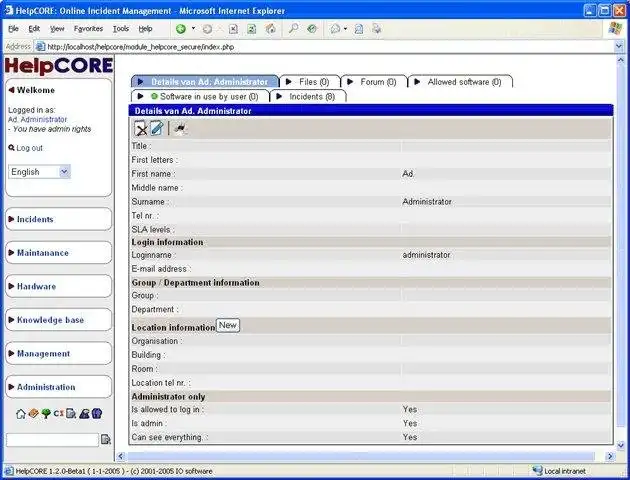
Task: Collapse the Welkome sidebar panel
Action: coord(31,90)
